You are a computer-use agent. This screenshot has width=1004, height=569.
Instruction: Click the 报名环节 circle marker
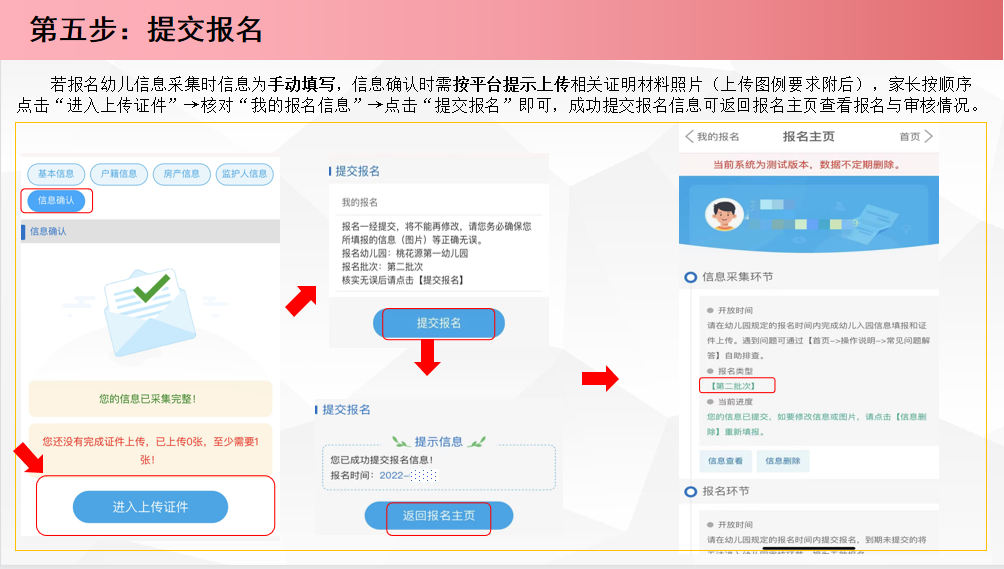pyautogui.click(x=690, y=492)
